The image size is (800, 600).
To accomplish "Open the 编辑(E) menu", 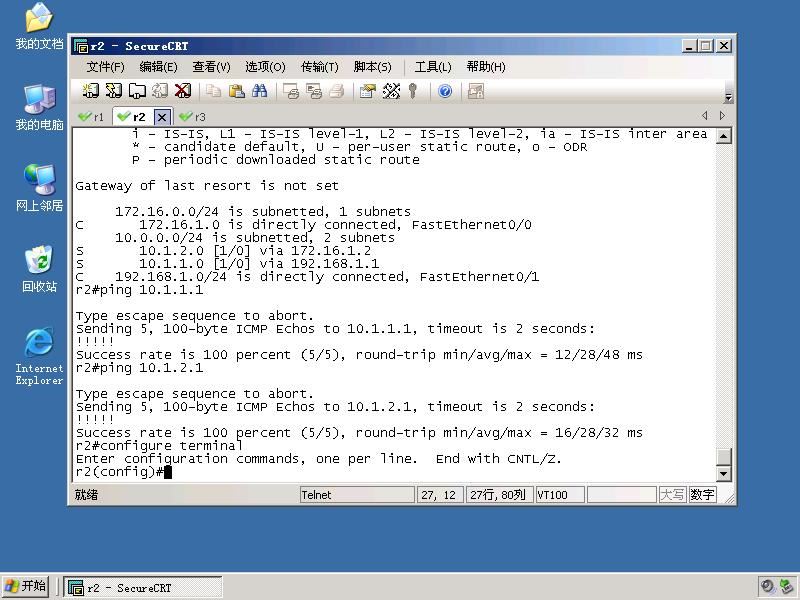I will [158, 67].
